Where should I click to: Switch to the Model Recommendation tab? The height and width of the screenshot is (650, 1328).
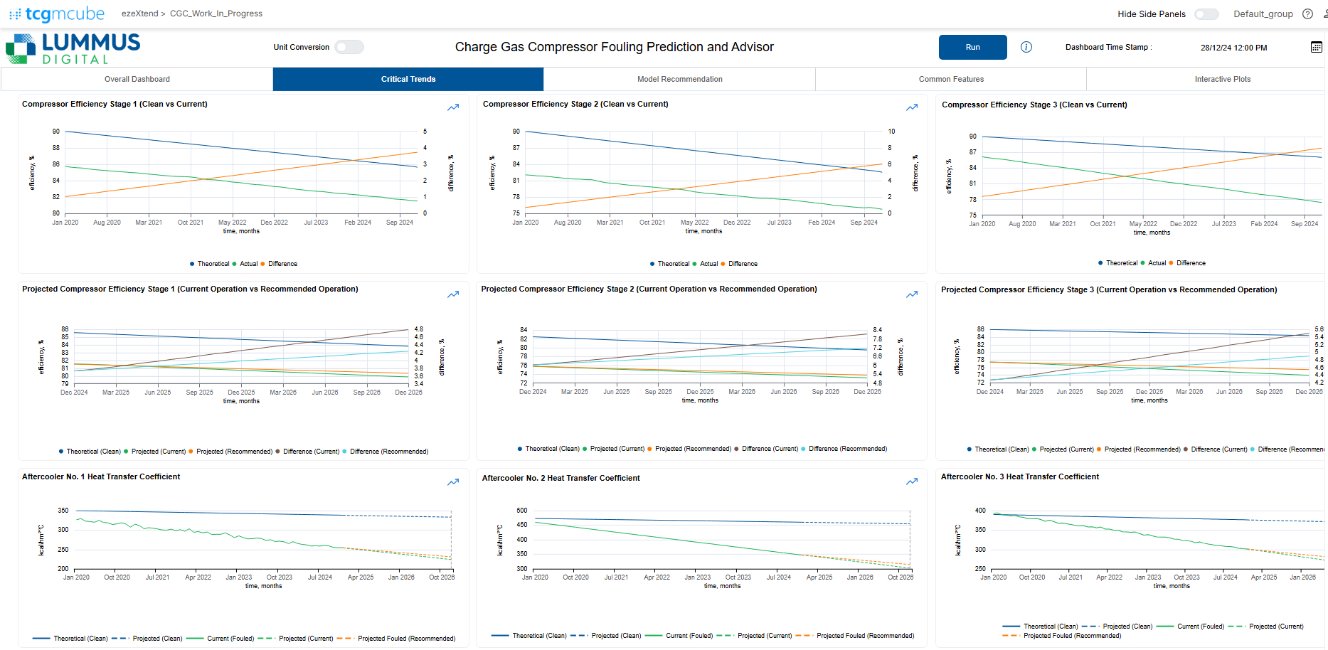point(679,79)
